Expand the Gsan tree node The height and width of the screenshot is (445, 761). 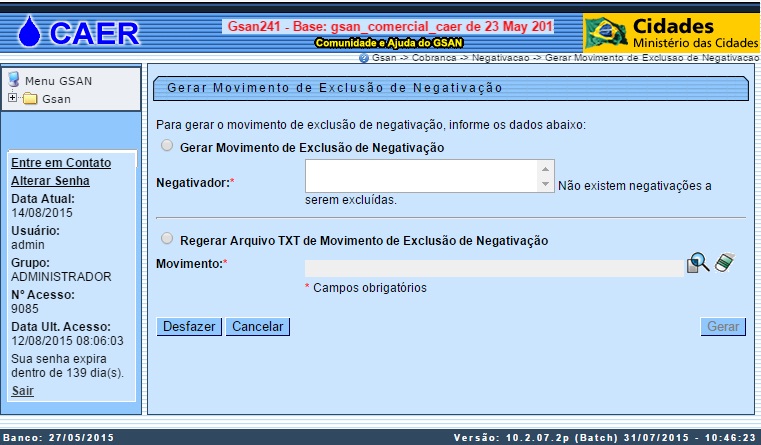[12, 98]
